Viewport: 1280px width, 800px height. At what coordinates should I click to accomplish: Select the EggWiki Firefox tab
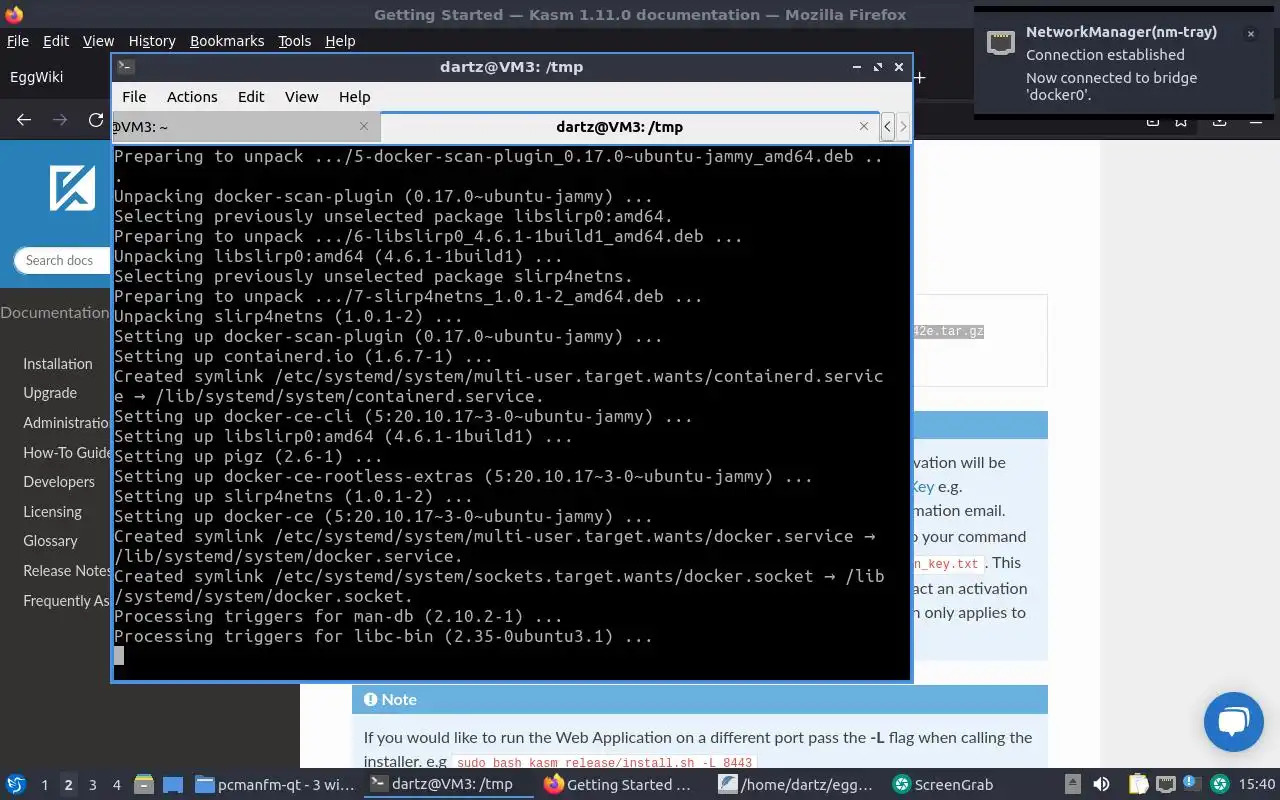coord(56,77)
